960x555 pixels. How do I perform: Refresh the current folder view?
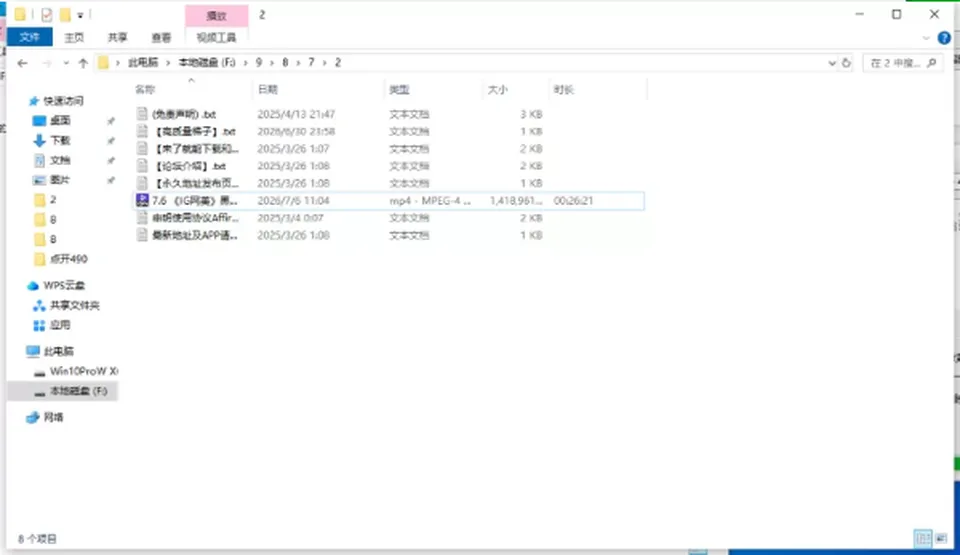[x=846, y=63]
